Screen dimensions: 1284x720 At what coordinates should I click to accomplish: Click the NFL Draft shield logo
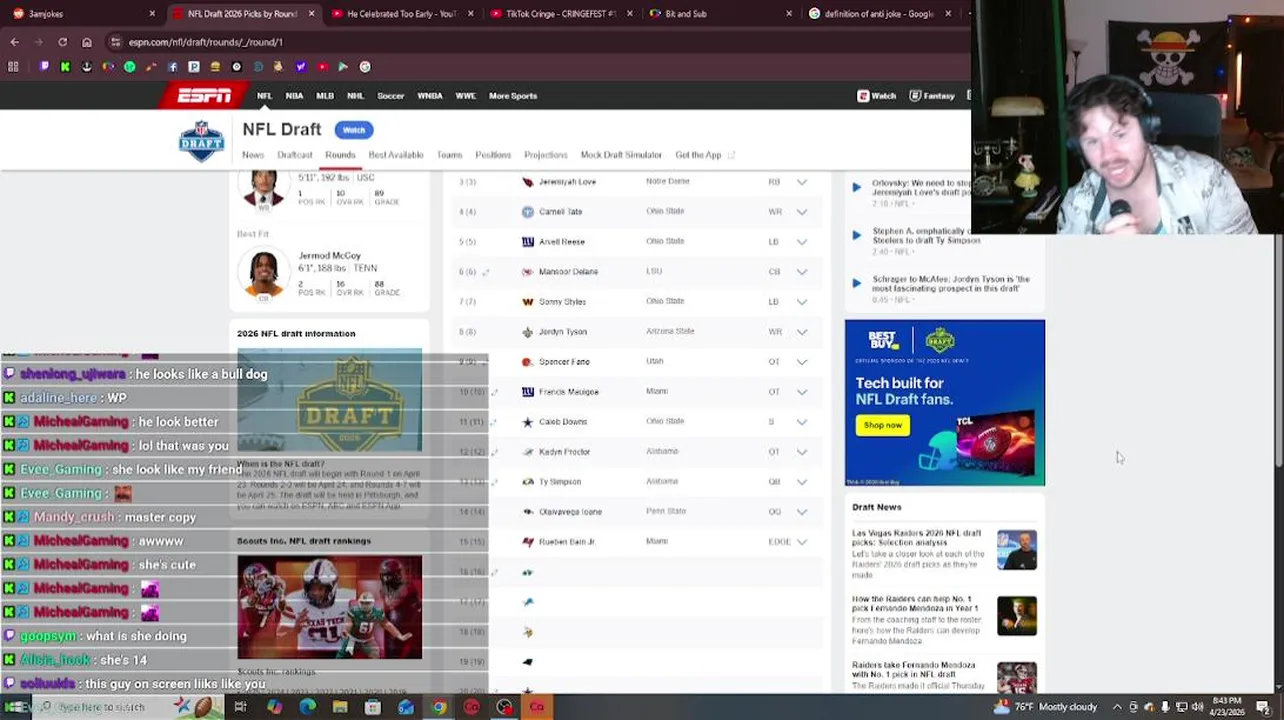click(201, 141)
